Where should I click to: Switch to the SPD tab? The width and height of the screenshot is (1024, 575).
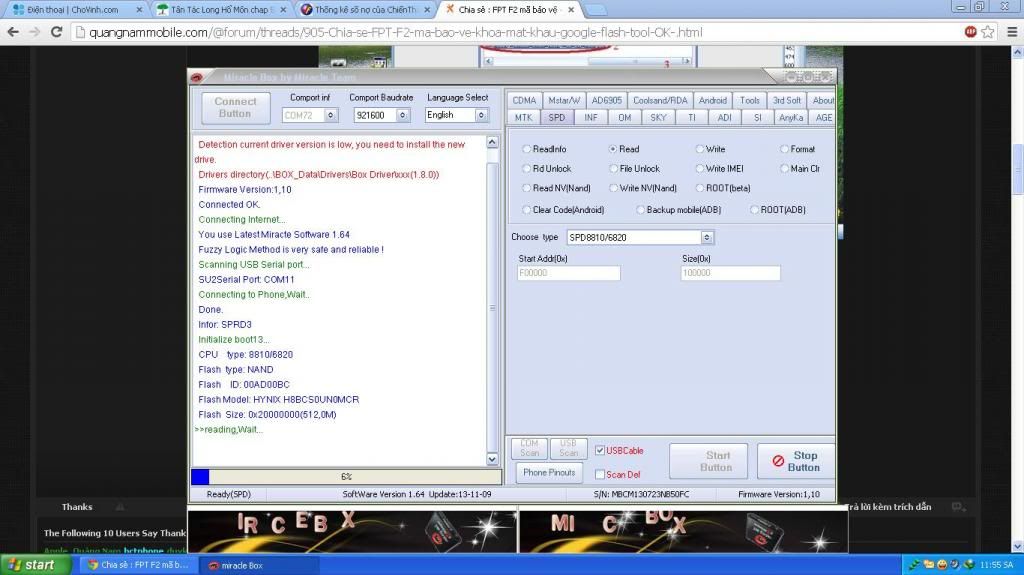coord(557,118)
